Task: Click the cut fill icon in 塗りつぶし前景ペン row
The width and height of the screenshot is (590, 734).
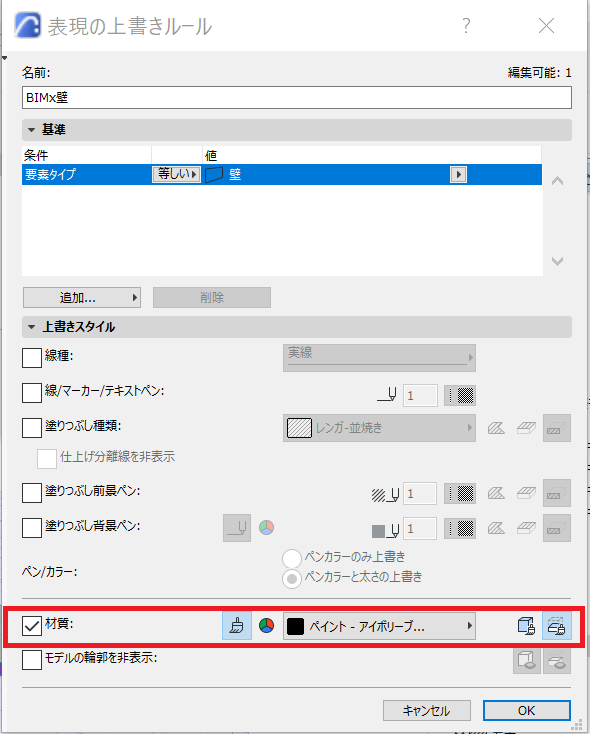Action: pyautogui.click(x=557, y=493)
